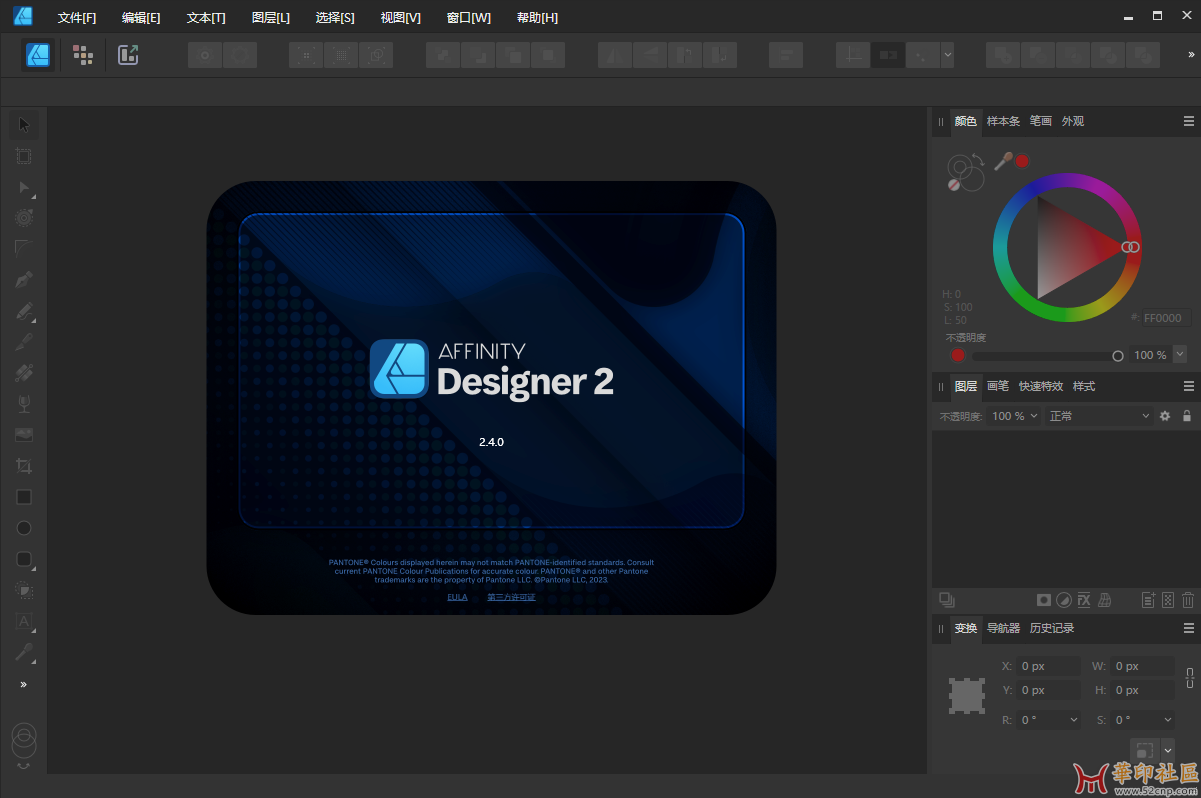The image size is (1201, 798).
Task: Open the 第三方许可证 link
Action: pyautogui.click(x=511, y=597)
